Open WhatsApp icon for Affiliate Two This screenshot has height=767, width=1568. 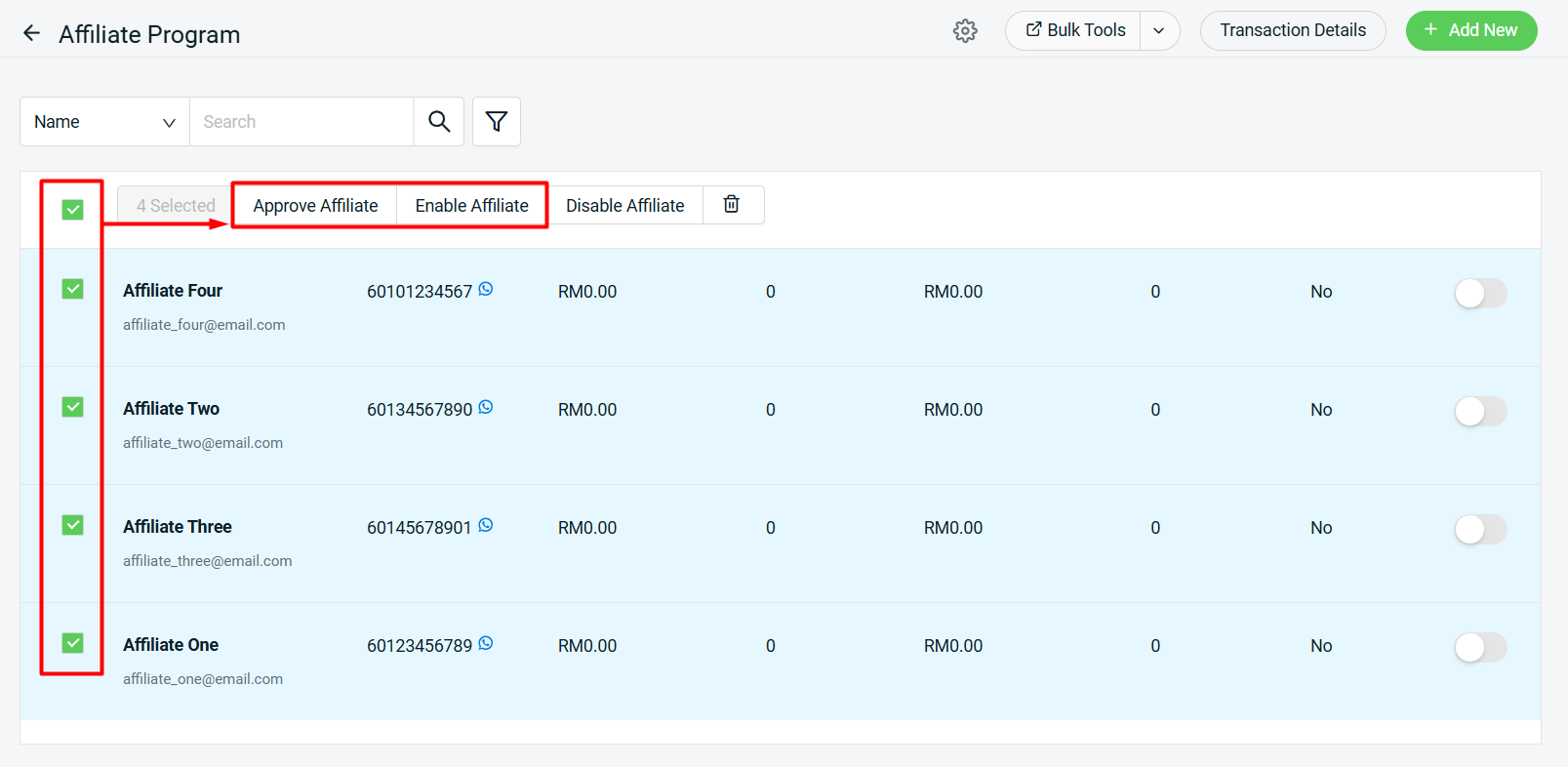pos(486,407)
